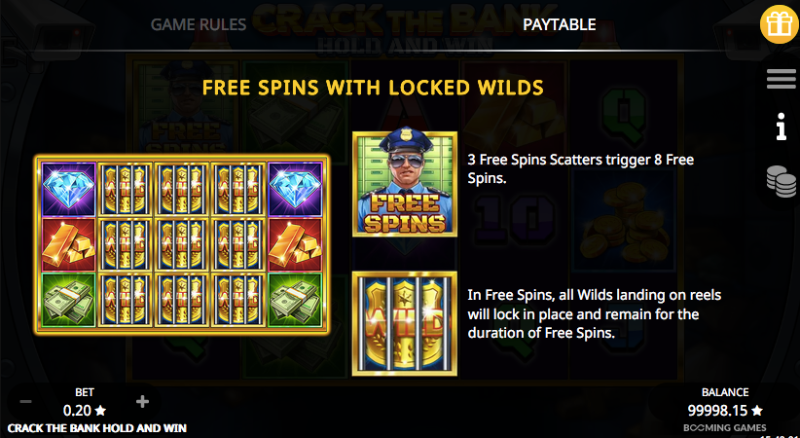The width and height of the screenshot is (800, 438).
Task: Increase bet with the plus button
Action: click(x=142, y=402)
